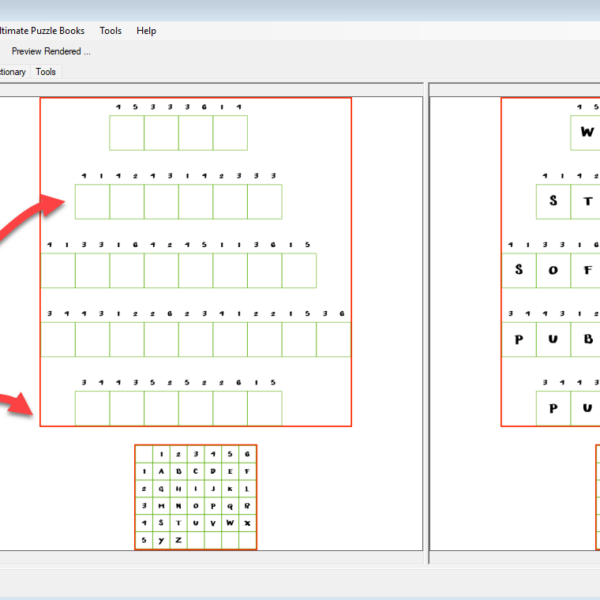Select the B box in solution panel
This screenshot has height=600, width=600.
[587, 339]
